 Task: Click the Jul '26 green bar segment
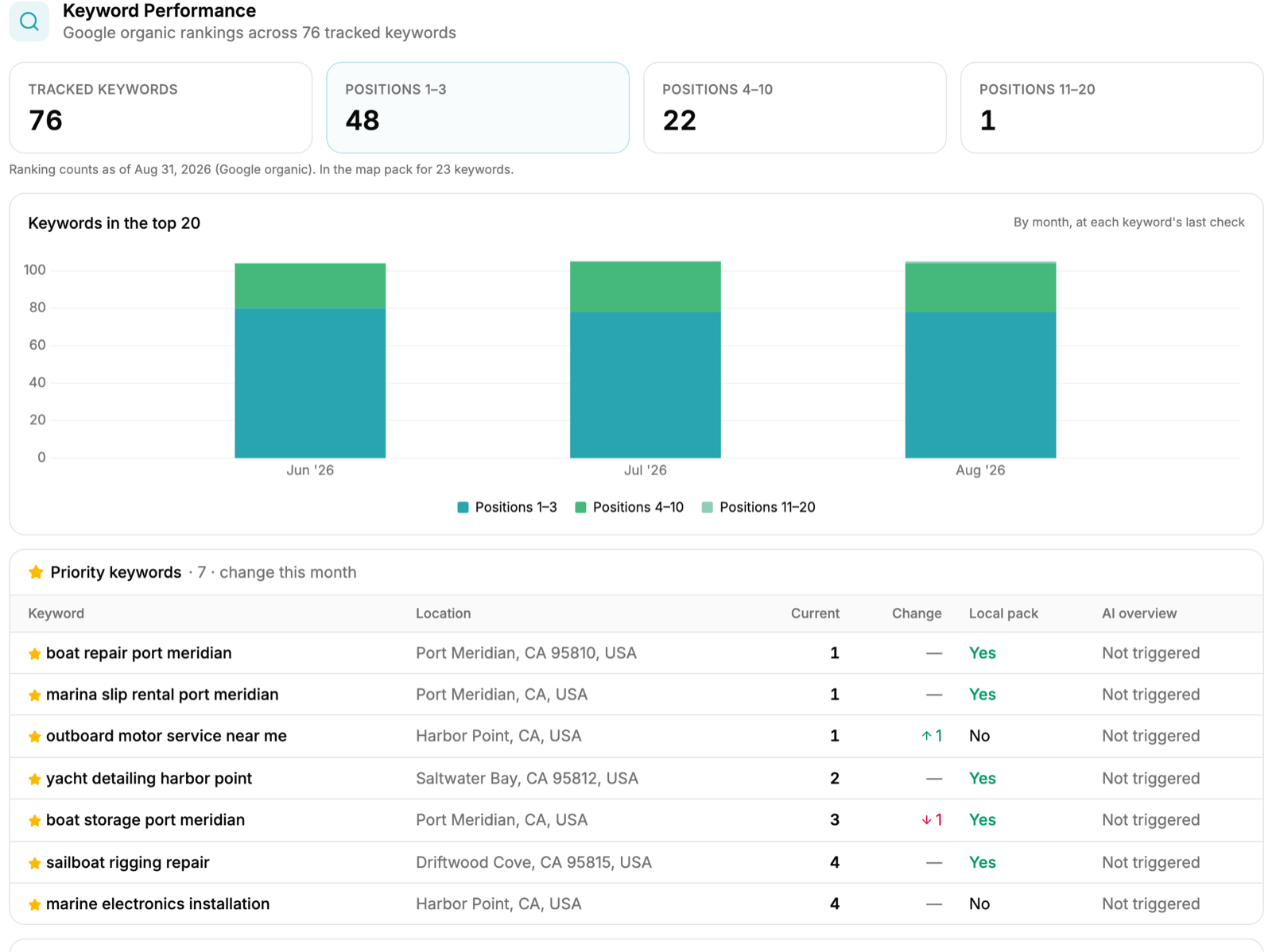tap(646, 287)
